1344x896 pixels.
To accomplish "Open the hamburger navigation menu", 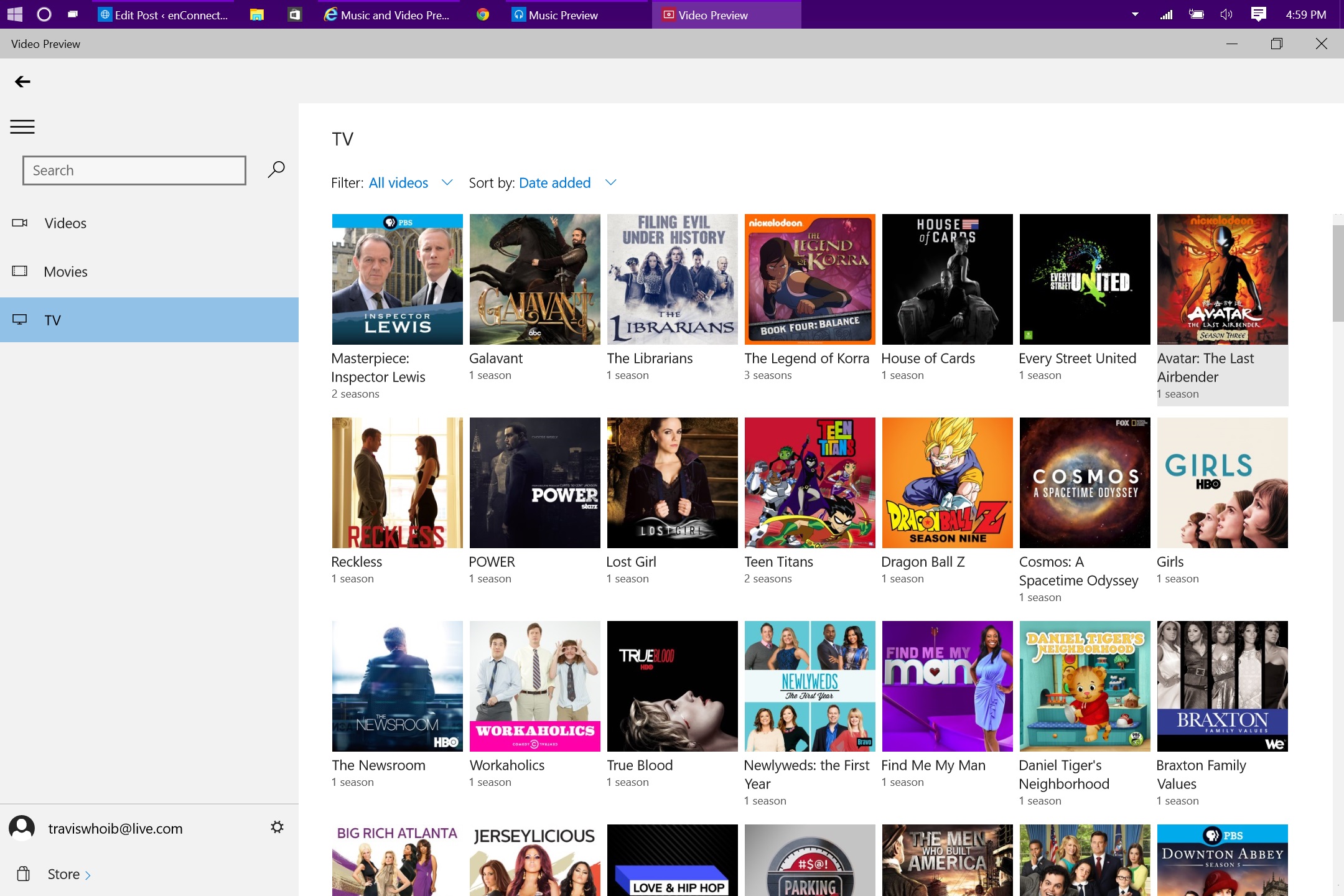I will pos(22,127).
